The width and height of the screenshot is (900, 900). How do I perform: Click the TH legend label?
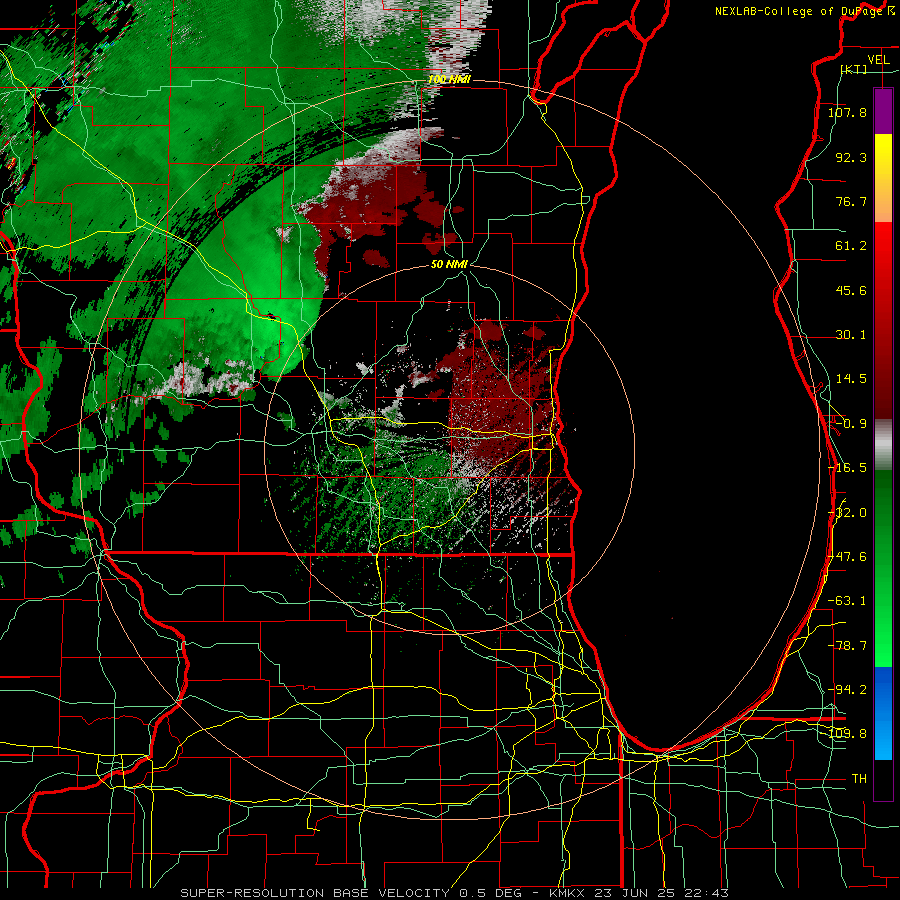click(x=859, y=779)
